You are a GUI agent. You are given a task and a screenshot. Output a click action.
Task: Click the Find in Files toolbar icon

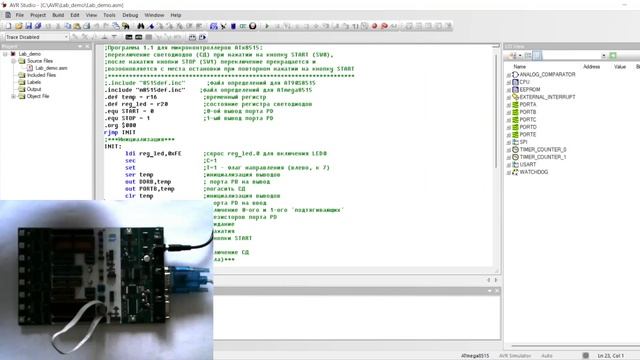(126, 26)
